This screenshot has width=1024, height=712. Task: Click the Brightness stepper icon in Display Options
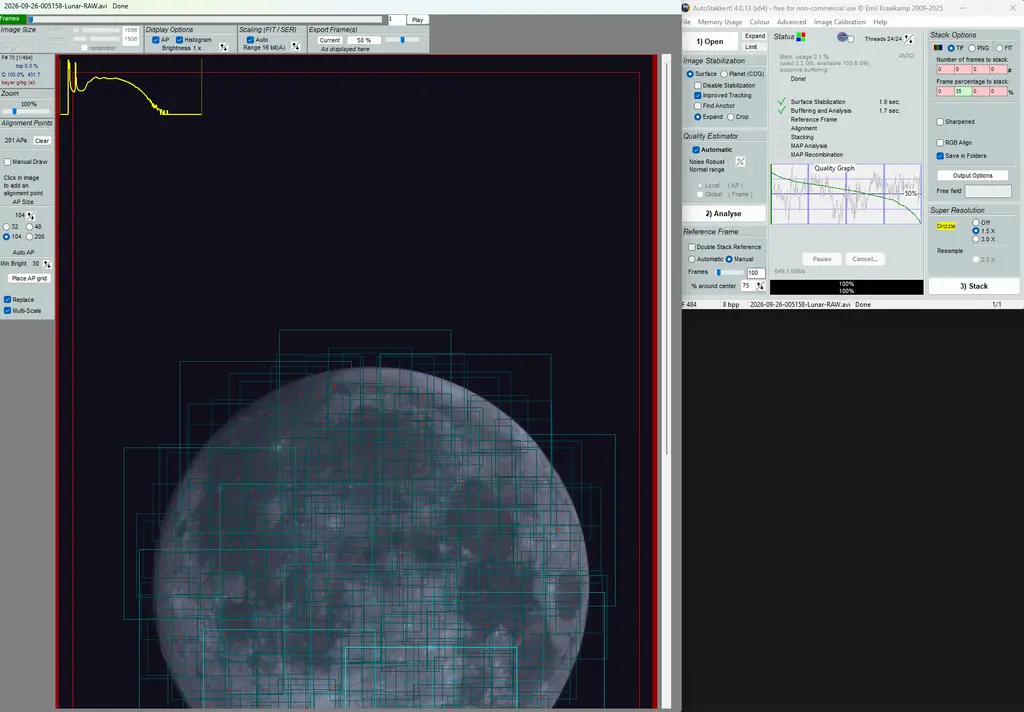tap(223, 47)
